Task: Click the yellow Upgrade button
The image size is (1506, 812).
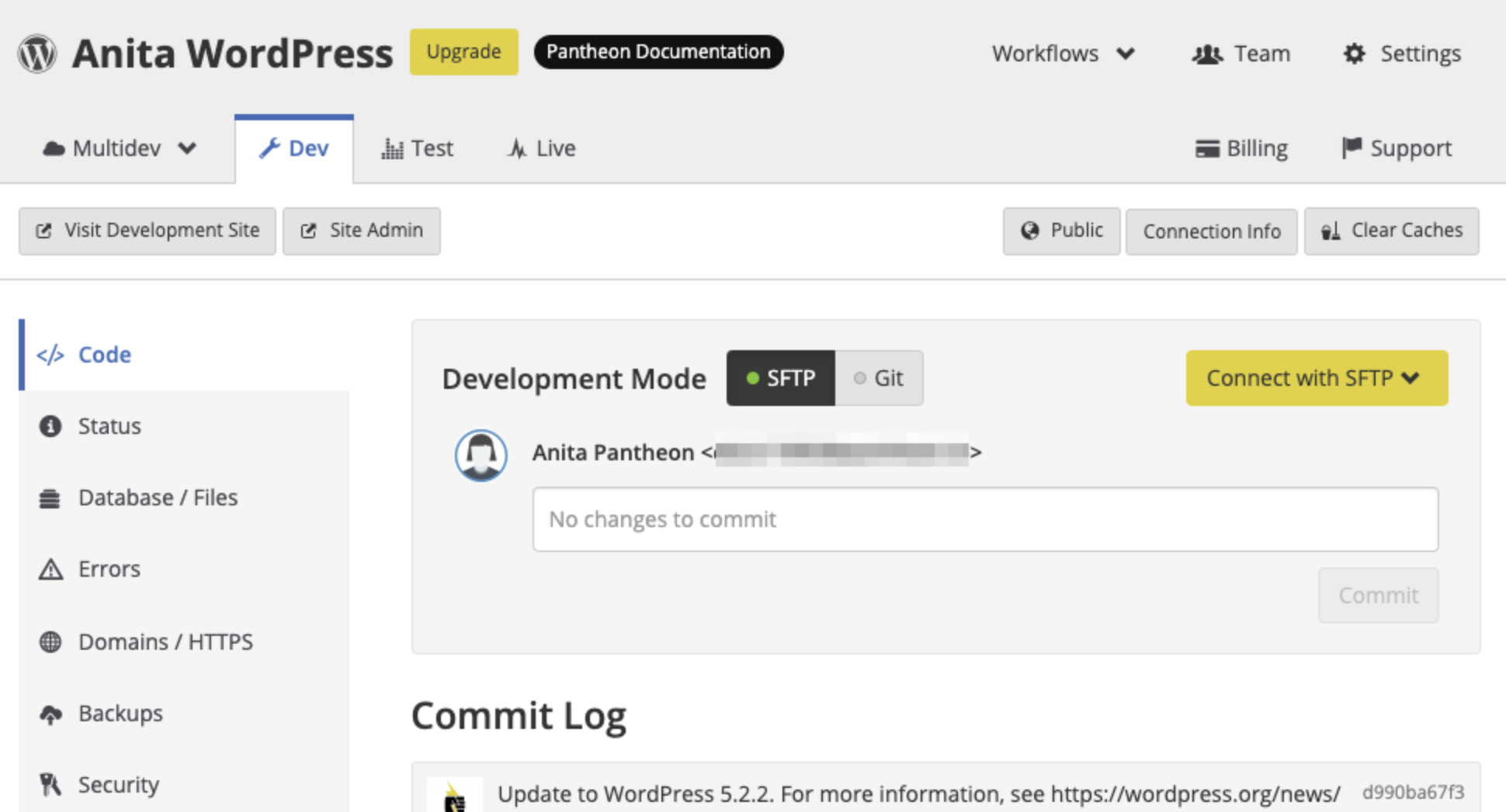Action: (463, 52)
